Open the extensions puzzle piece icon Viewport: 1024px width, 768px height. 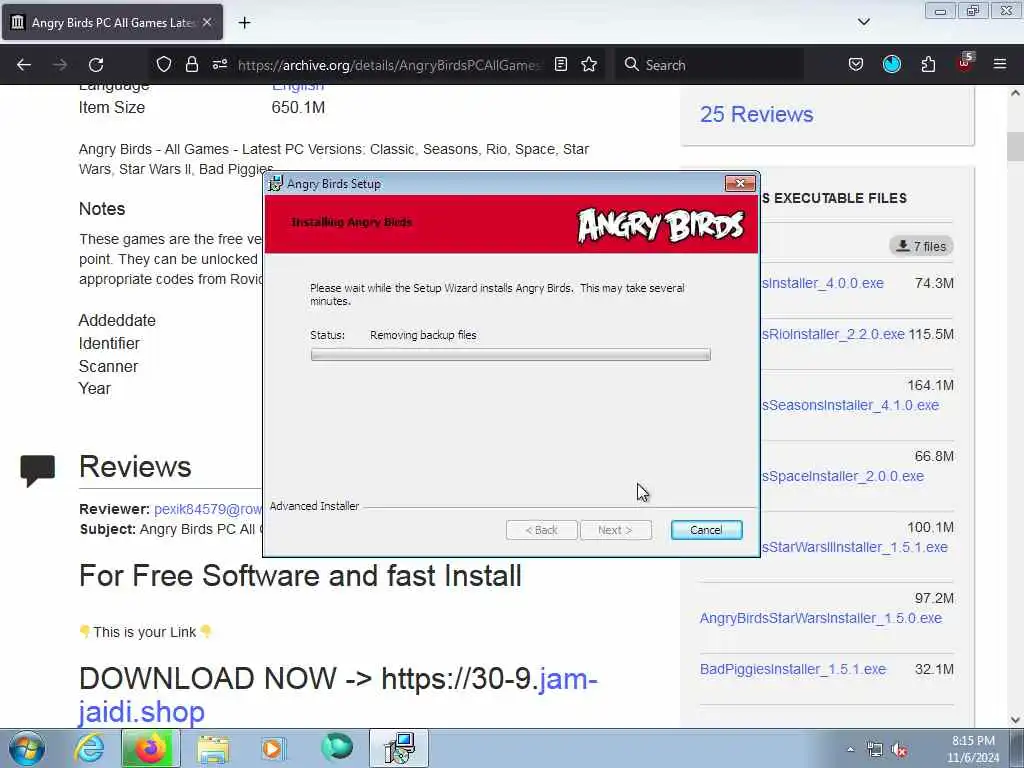[x=928, y=64]
